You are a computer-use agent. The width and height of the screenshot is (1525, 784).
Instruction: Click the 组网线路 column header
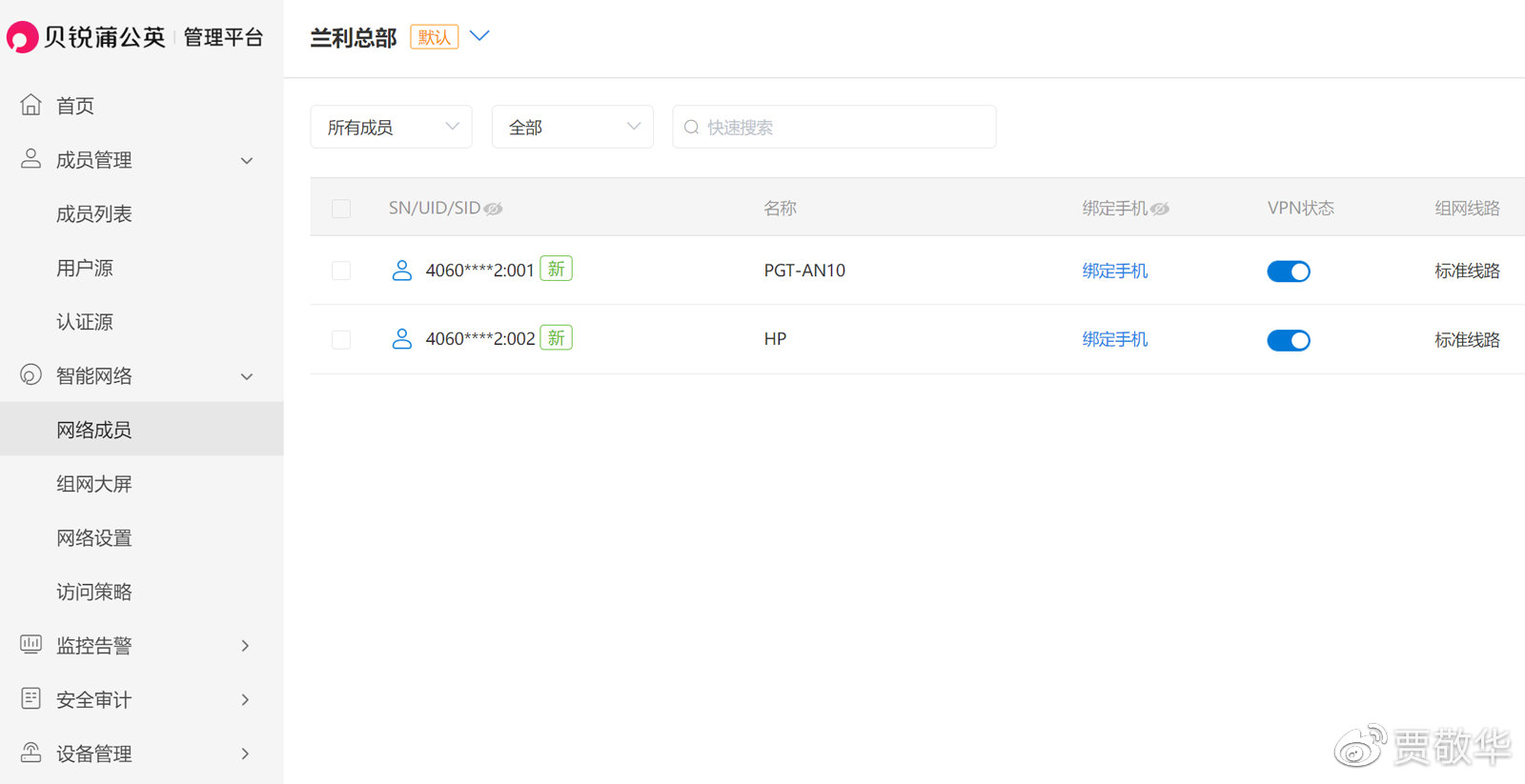point(1467,209)
